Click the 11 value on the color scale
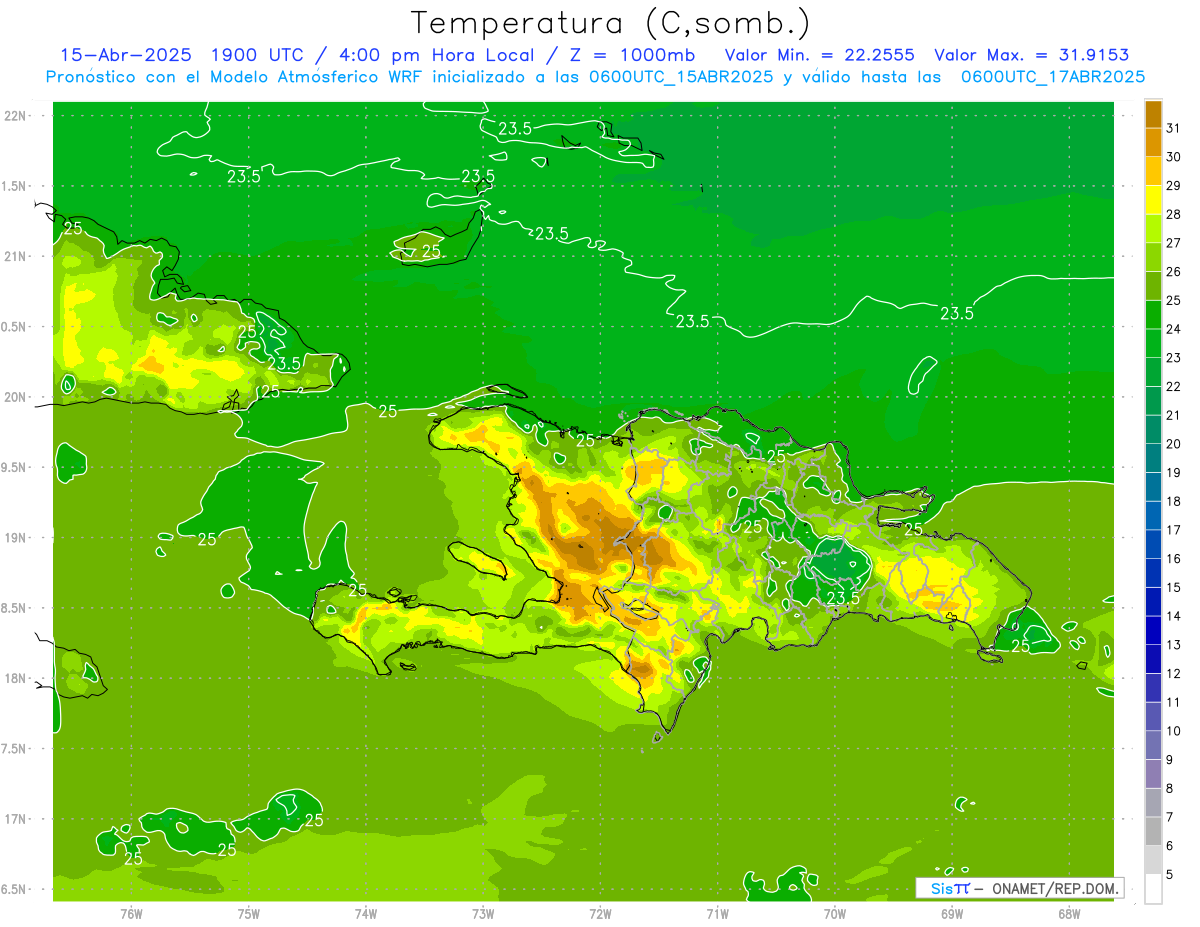1200x927 pixels. pyautogui.click(x=1174, y=702)
